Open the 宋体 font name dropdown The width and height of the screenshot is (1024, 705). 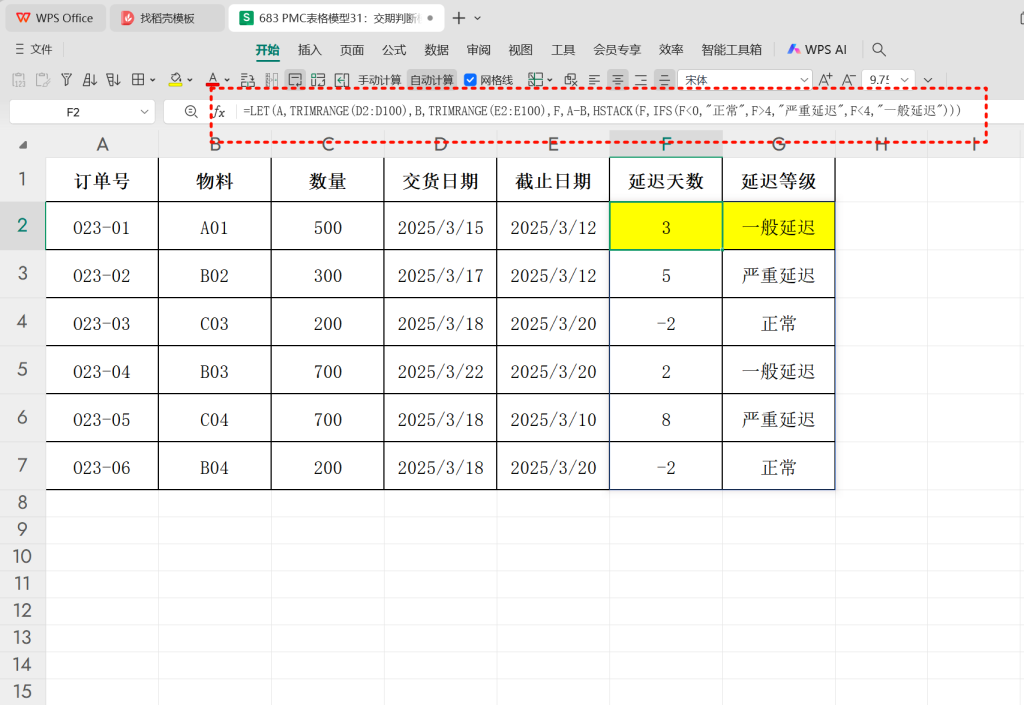(x=804, y=80)
